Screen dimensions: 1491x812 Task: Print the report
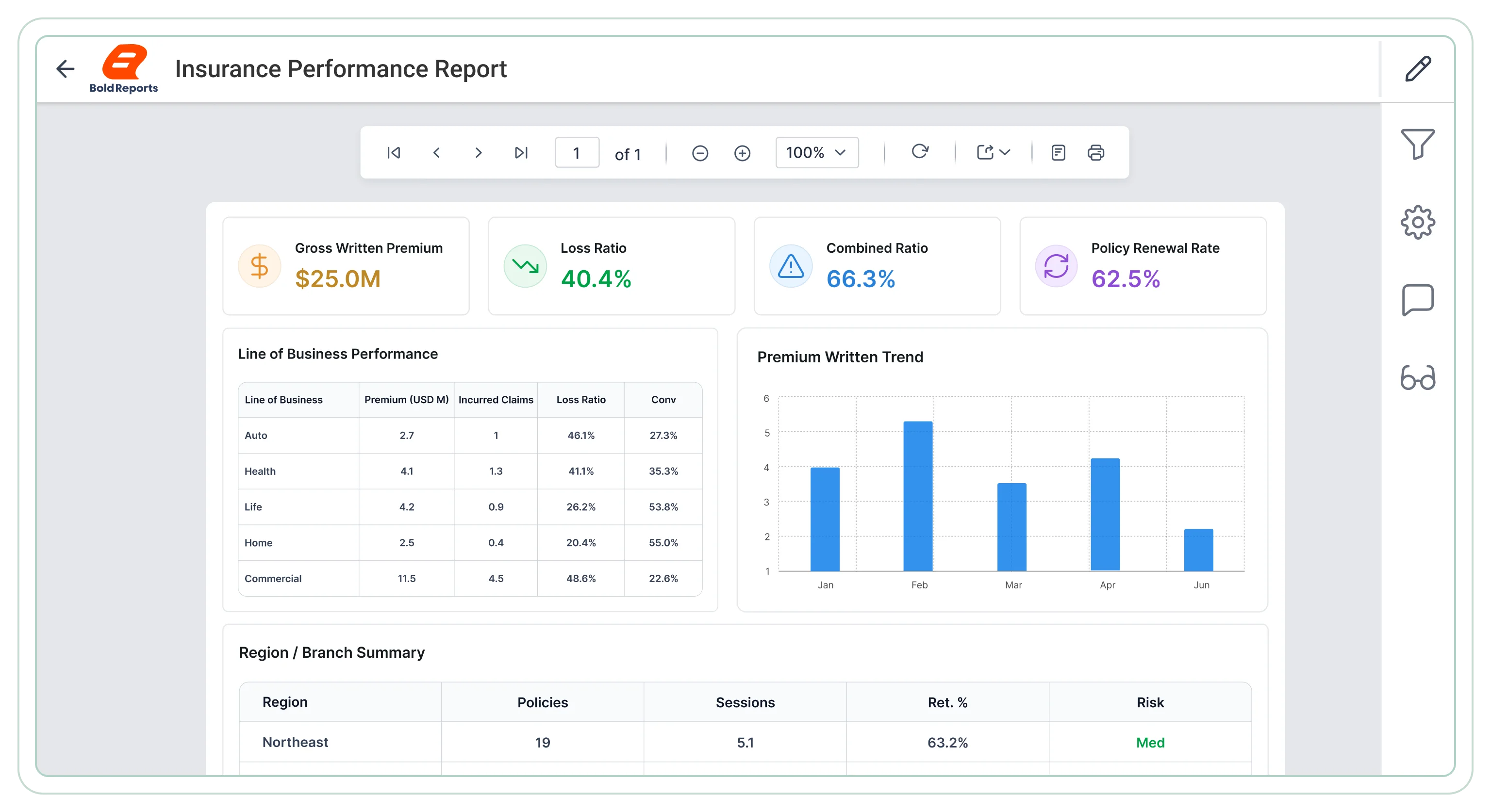[1095, 153]
